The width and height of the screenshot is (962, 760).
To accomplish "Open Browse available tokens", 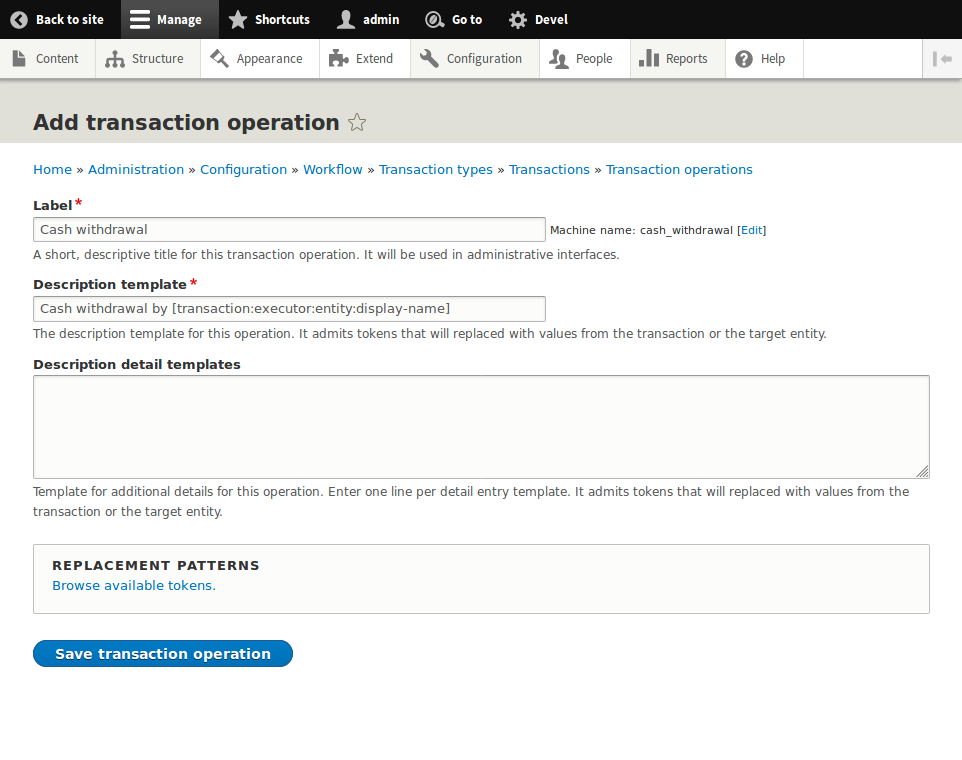I will click(x=133, y=585).
